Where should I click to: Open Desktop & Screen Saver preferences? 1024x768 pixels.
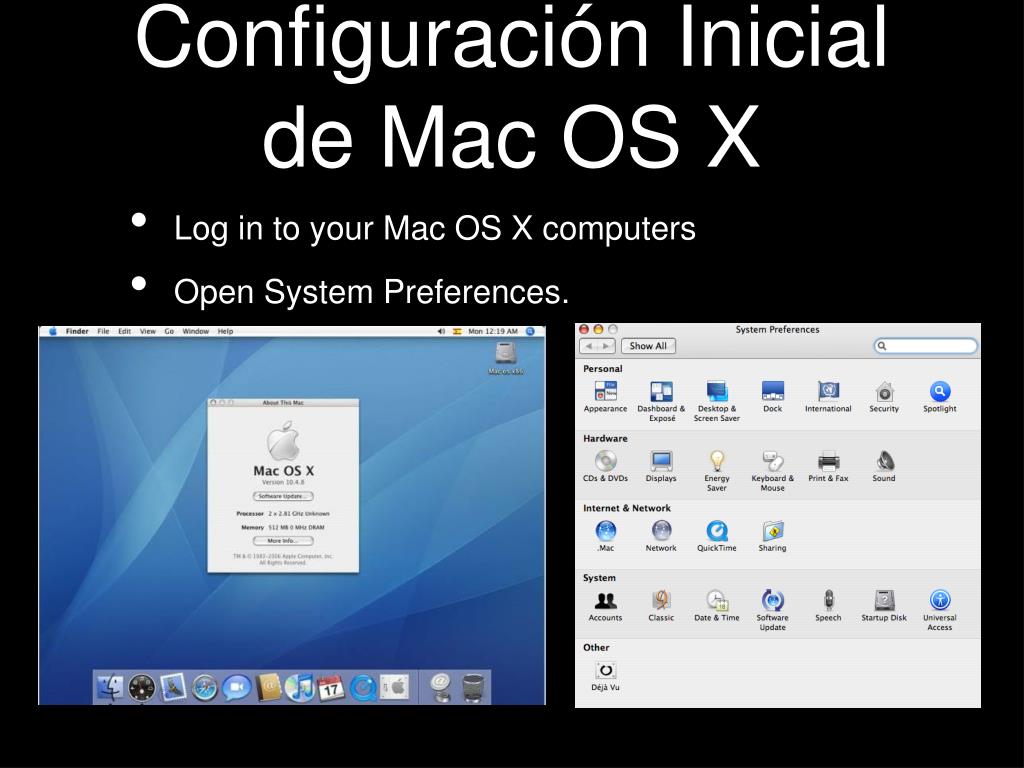716,401
